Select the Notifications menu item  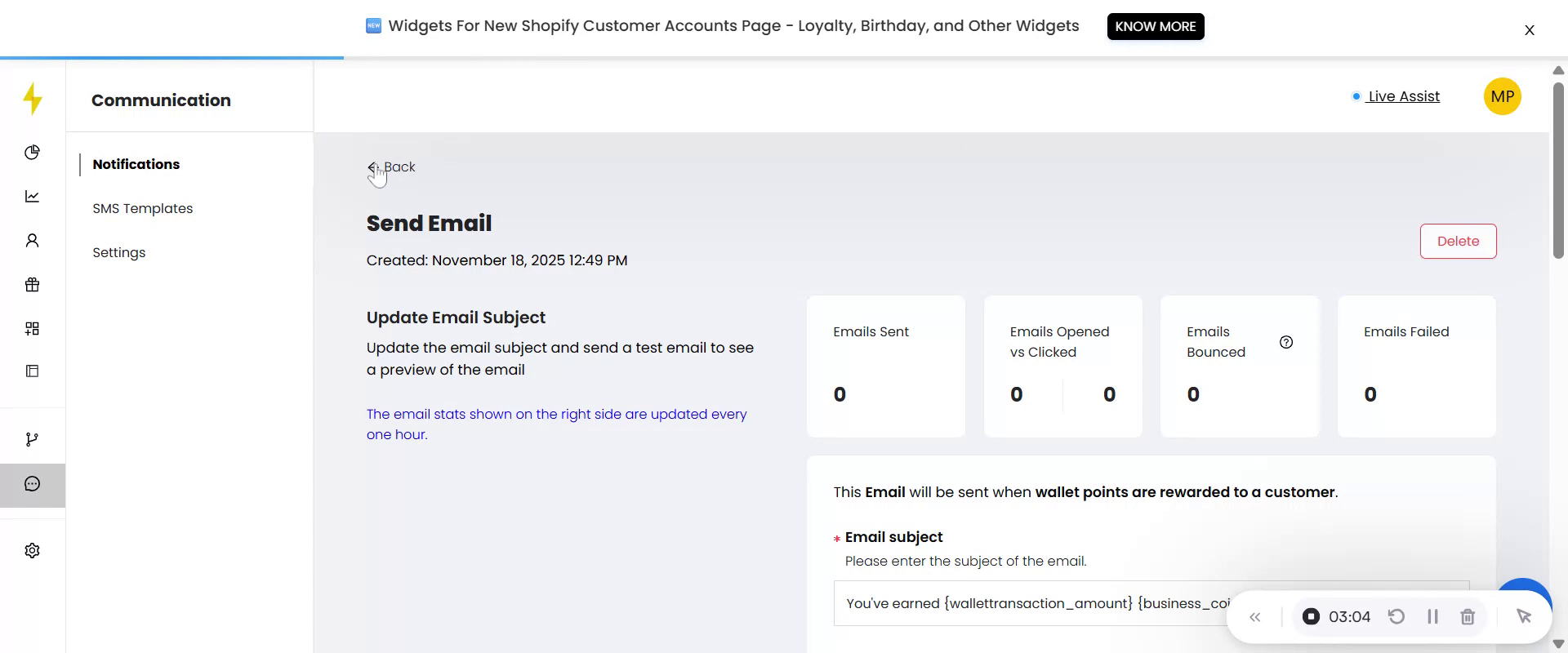[x=136, y=165]
